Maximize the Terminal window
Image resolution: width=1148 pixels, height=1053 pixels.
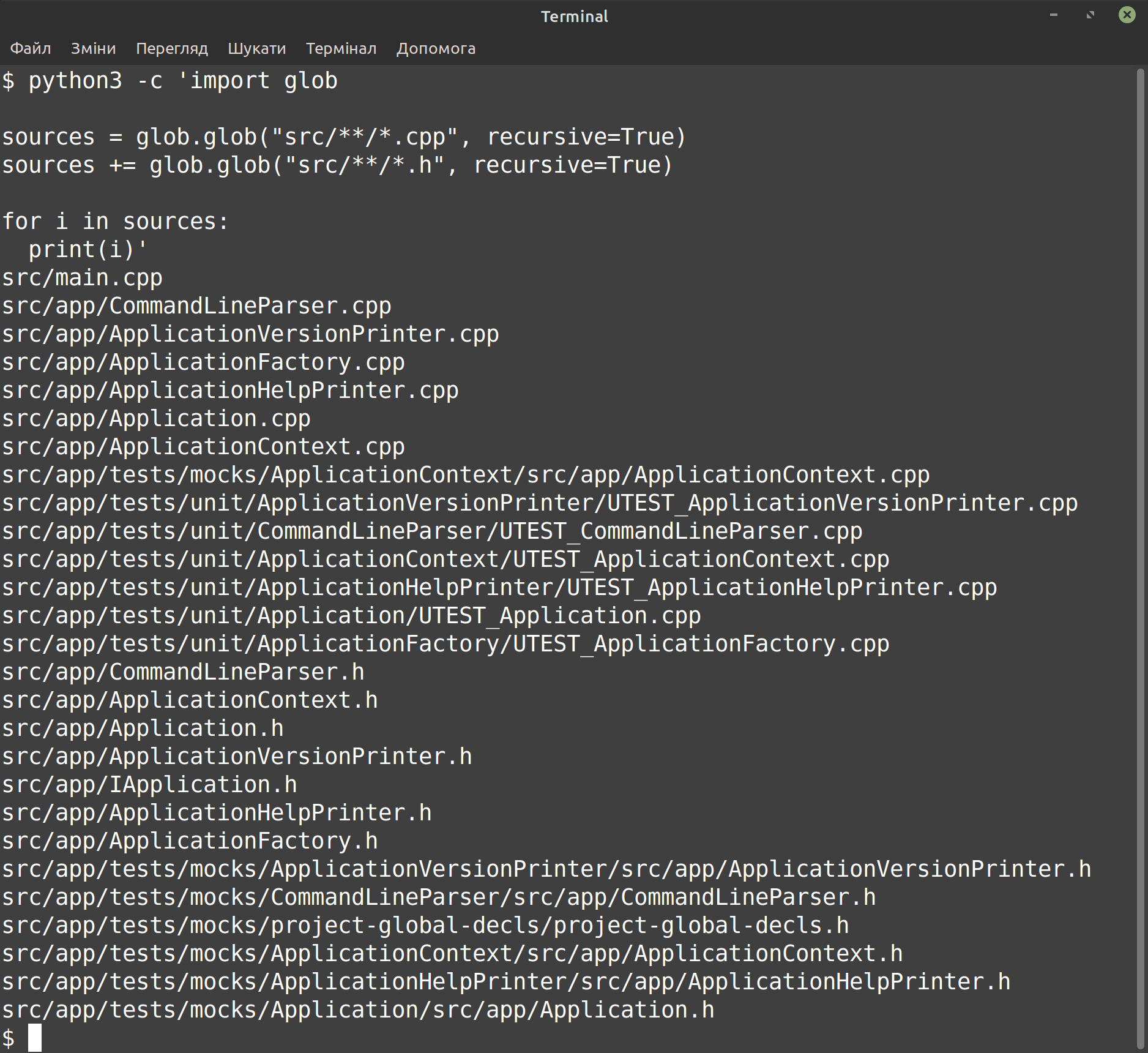pos(1090,15)
